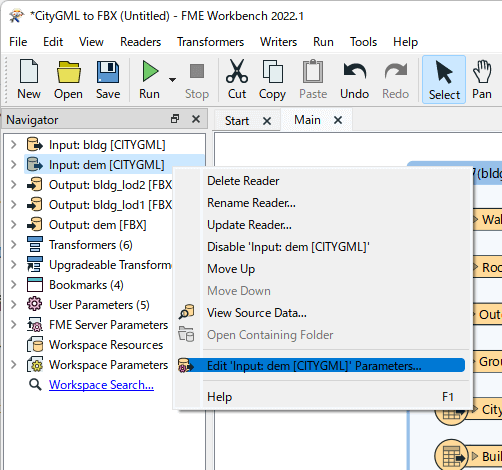Click the Undo arrow icon
The width and height of the screenshot is (502, 470).
(x=355, y=71)
